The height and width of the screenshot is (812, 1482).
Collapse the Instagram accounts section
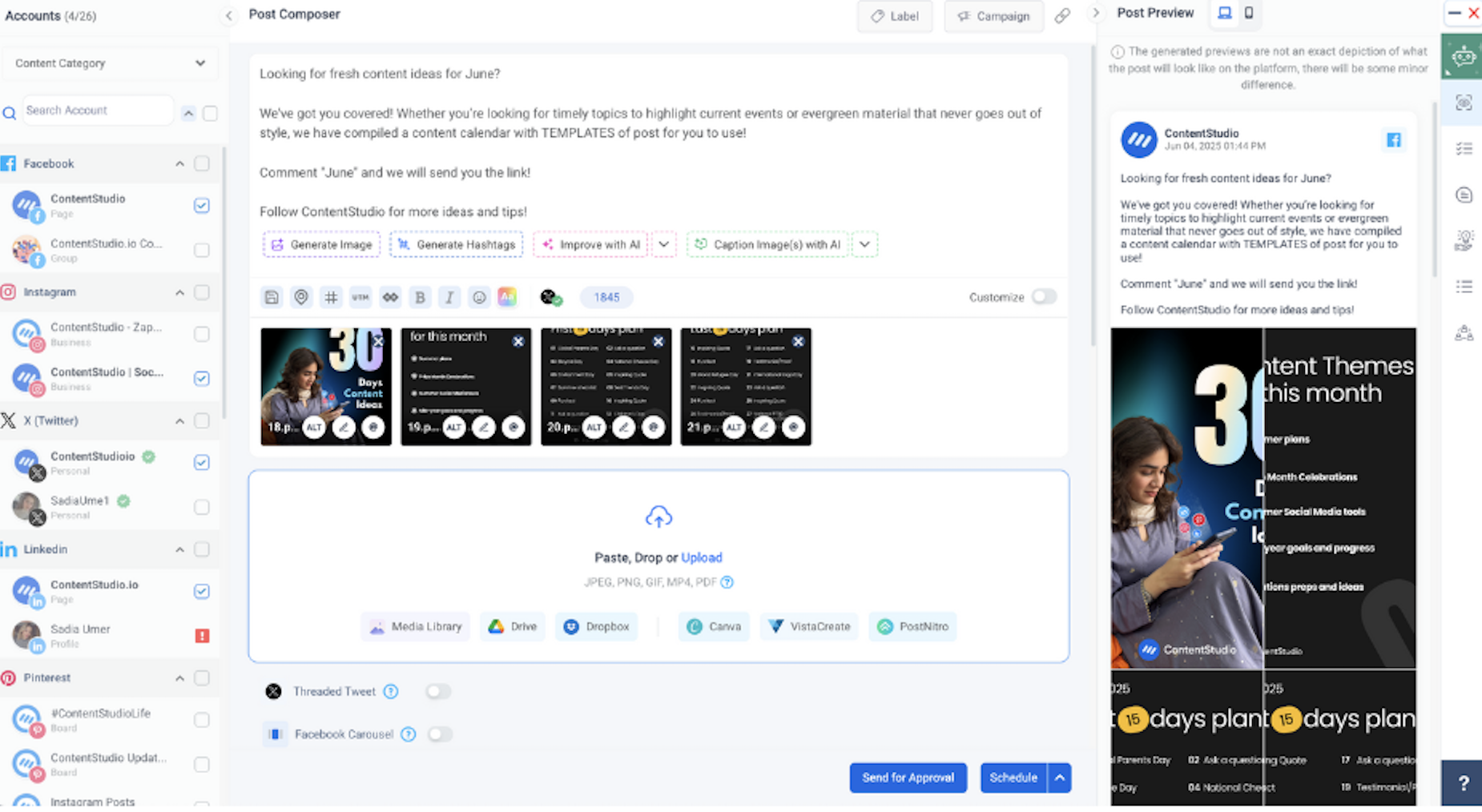179,292
